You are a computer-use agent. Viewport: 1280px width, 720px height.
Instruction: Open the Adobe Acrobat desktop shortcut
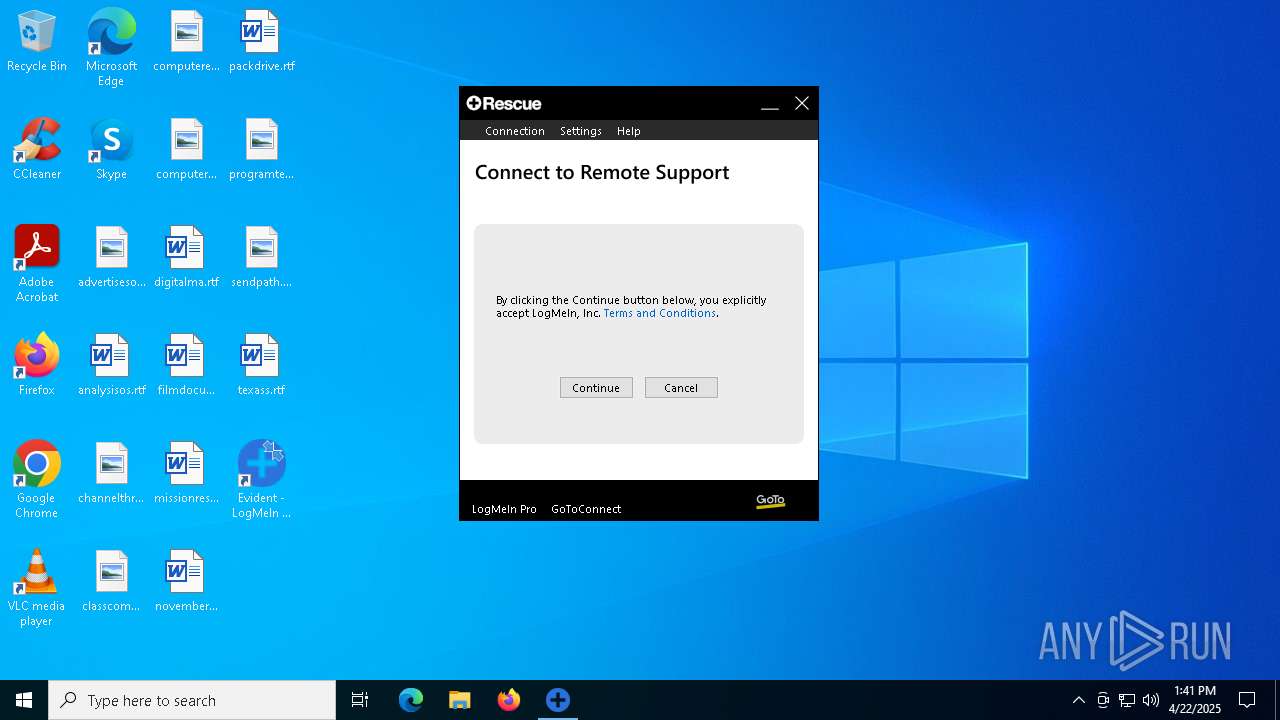coord(37,264)
